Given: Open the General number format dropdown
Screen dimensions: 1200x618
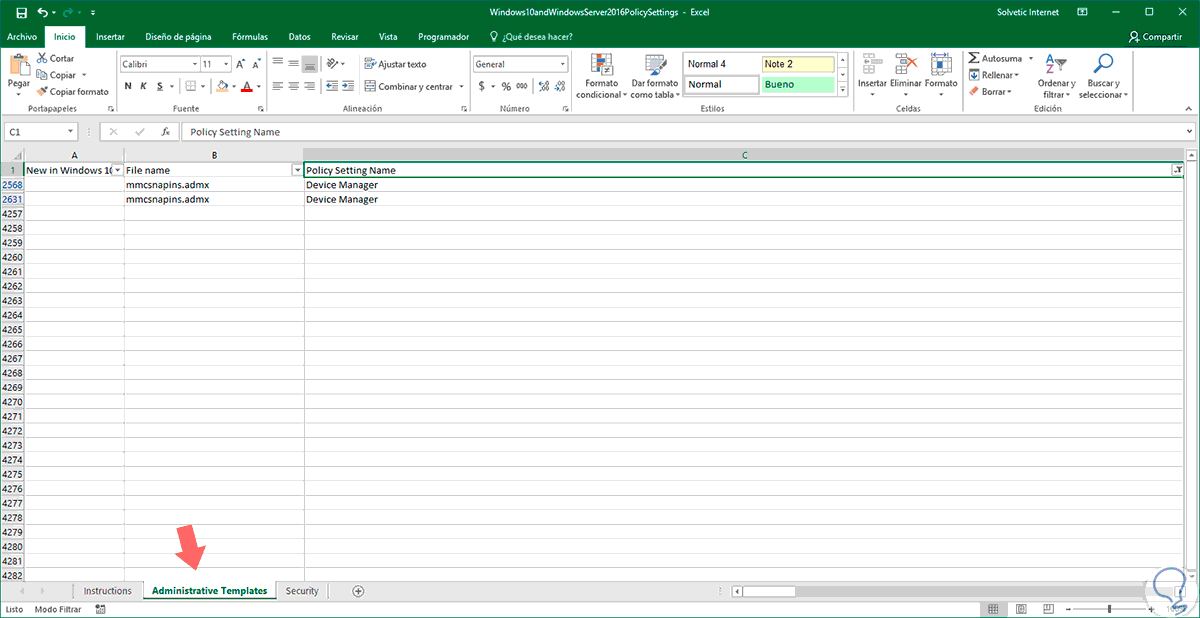Looking at the screenshot, I should coord(562,63).
